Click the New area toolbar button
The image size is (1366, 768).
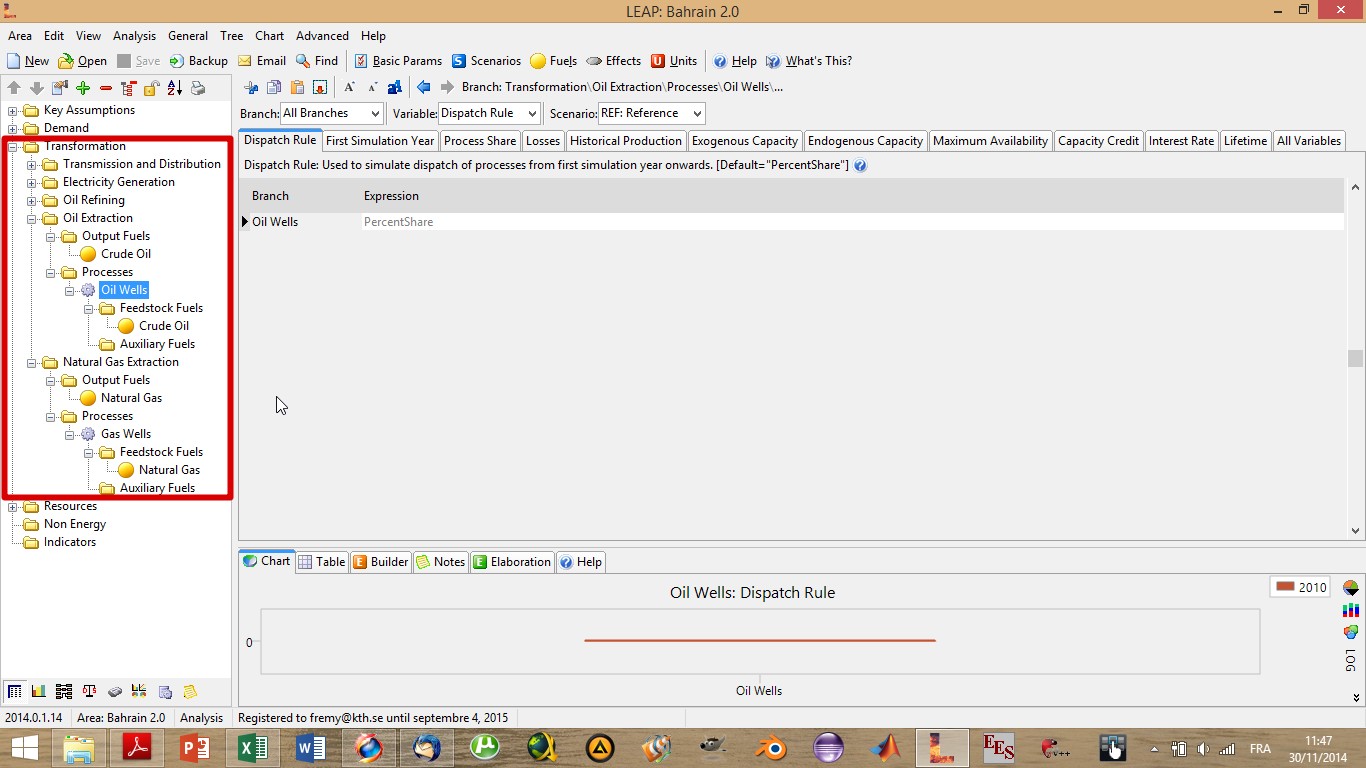pos(28,61)
